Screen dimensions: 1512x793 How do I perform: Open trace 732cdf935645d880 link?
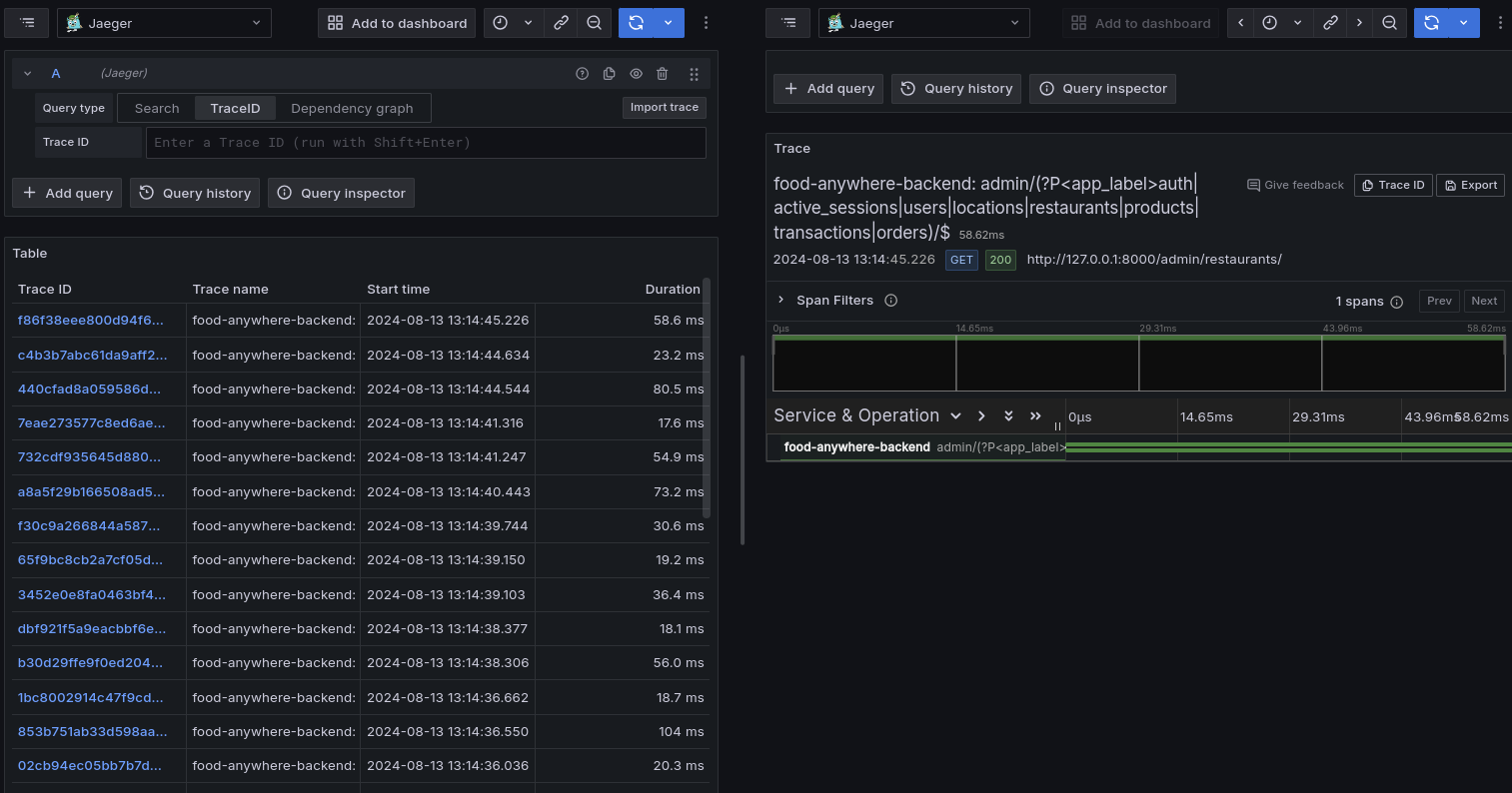[x=89, y=457]
